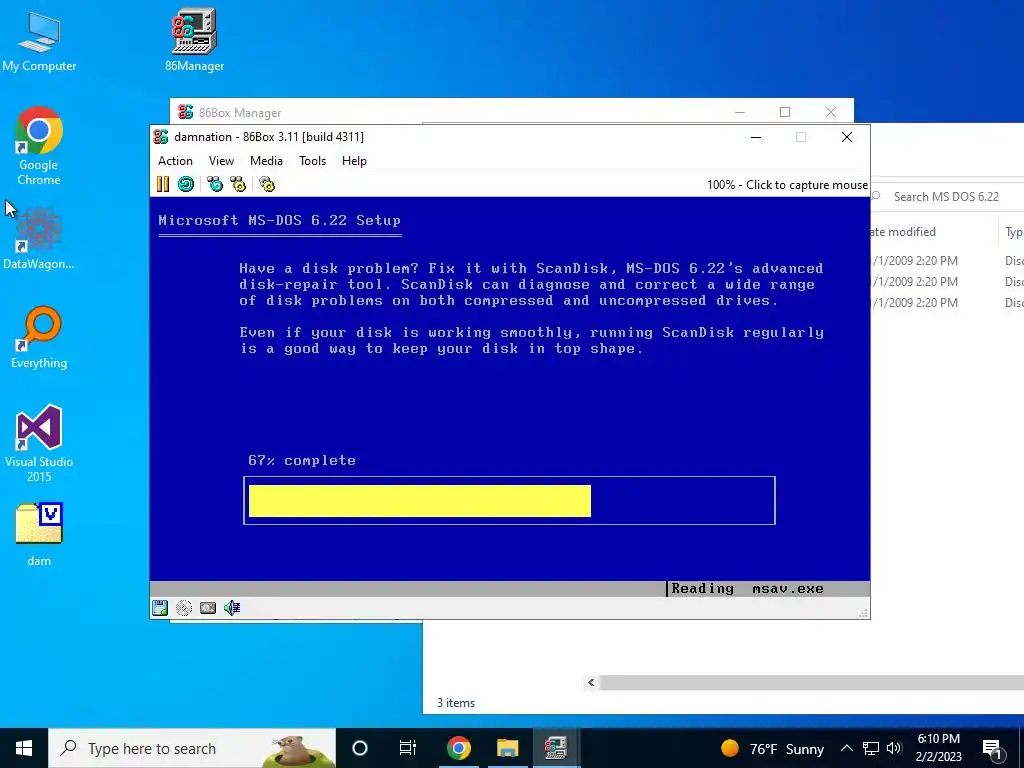The width and height of the screenshot is (1024, 768).
Task: Open Task View on the taskbar
Action: coord(408,748)
